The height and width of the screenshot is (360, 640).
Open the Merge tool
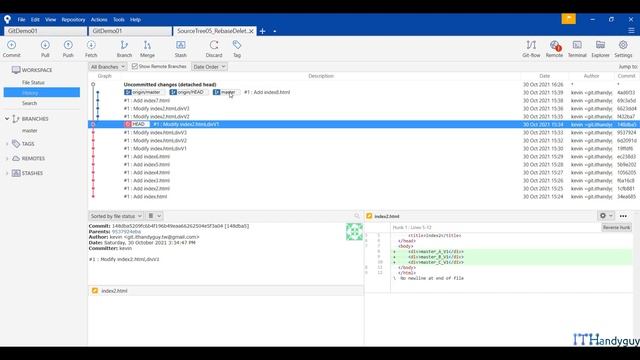coord(147,49)
